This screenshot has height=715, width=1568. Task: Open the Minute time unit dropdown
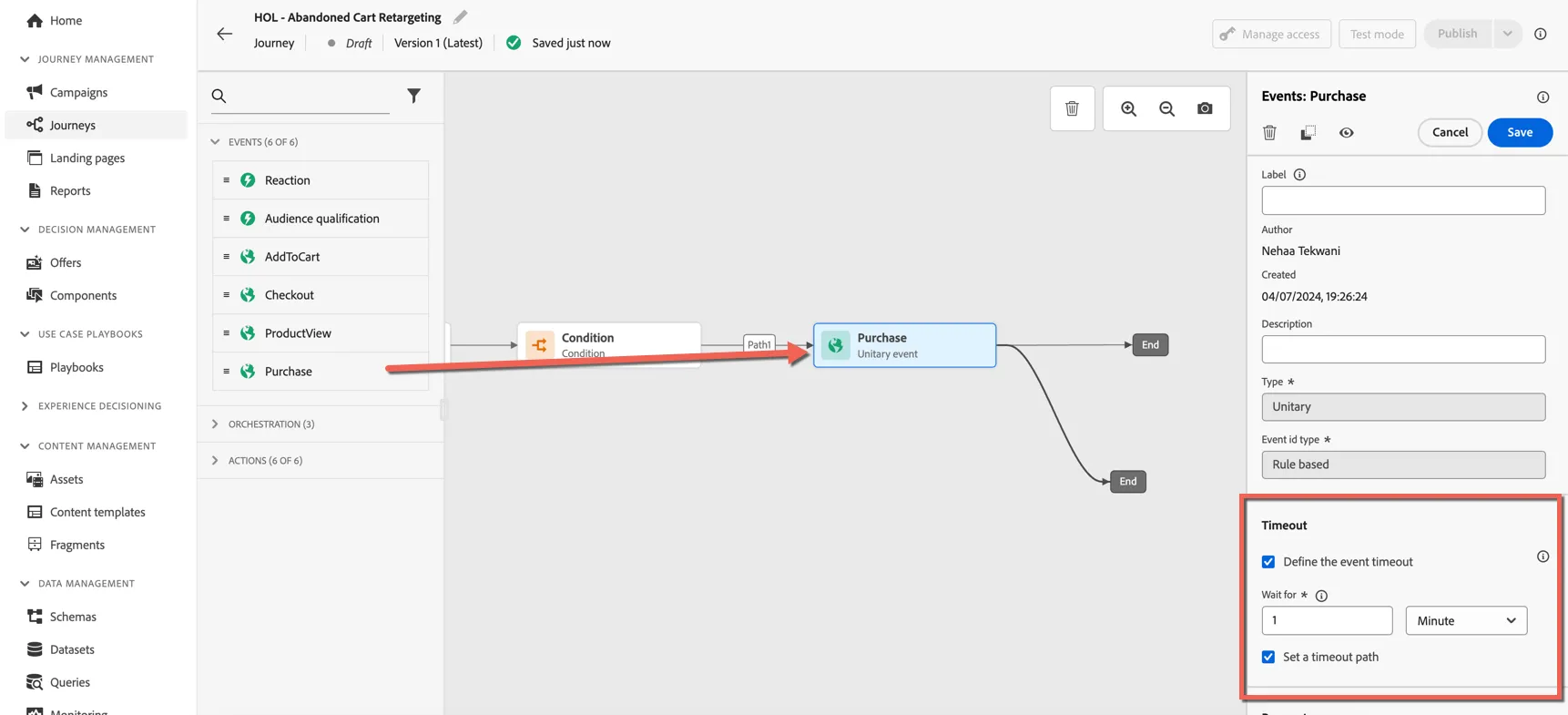1466,620
